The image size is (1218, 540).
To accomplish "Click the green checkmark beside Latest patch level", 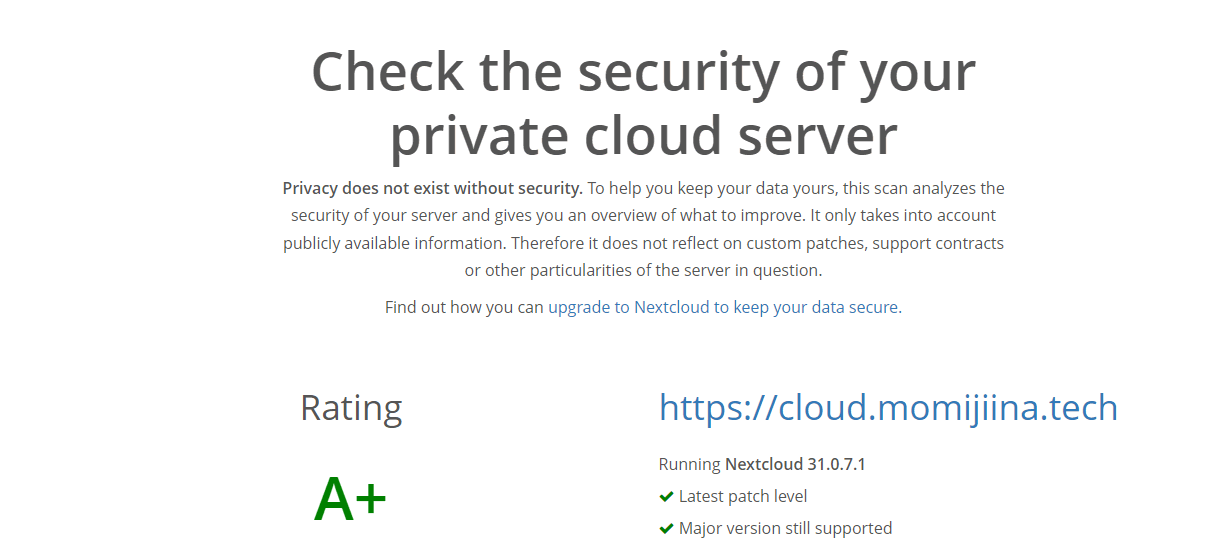I will pos(666,497).
